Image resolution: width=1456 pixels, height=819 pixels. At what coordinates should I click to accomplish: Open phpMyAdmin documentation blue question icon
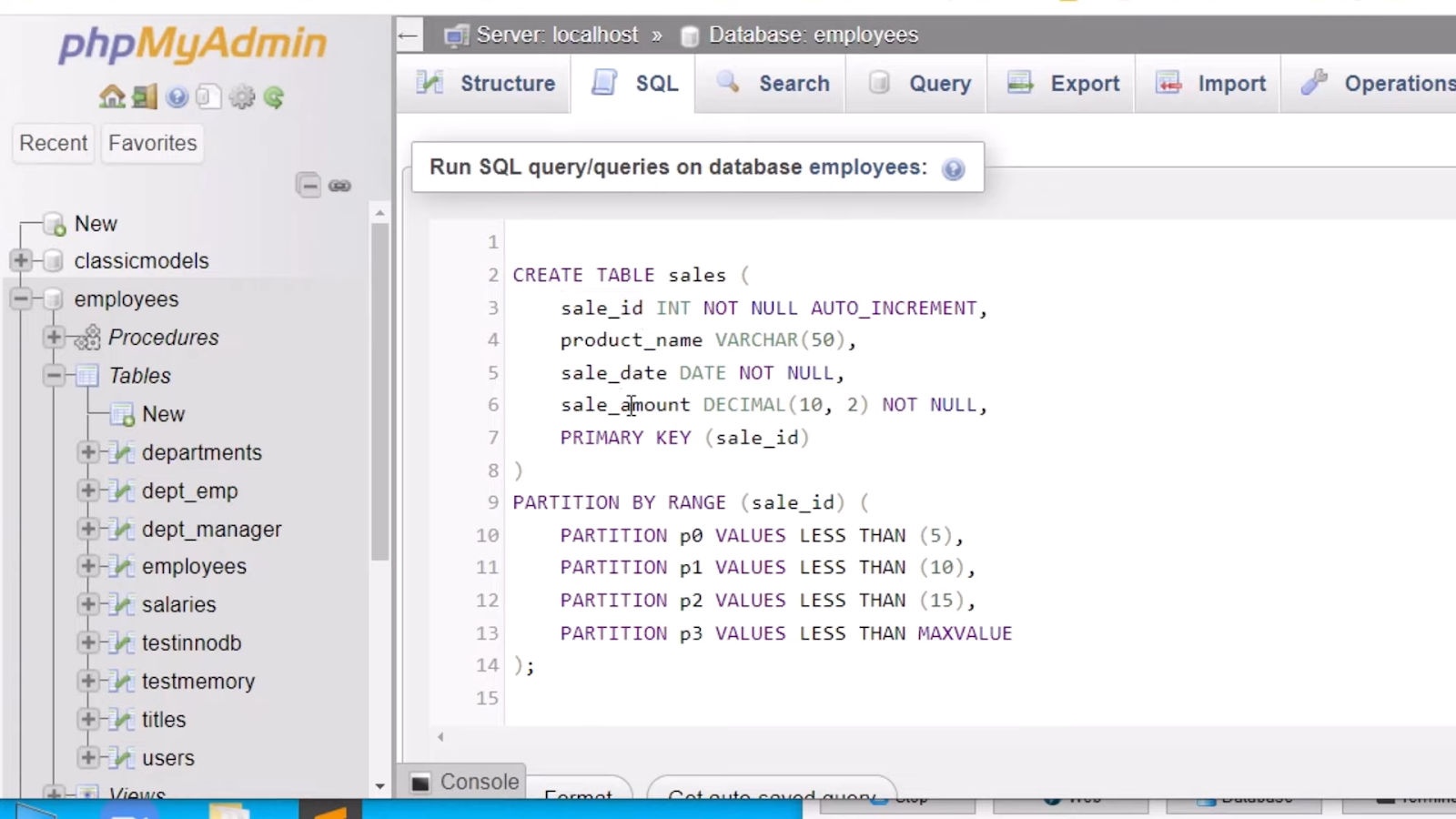pos(177,96)
